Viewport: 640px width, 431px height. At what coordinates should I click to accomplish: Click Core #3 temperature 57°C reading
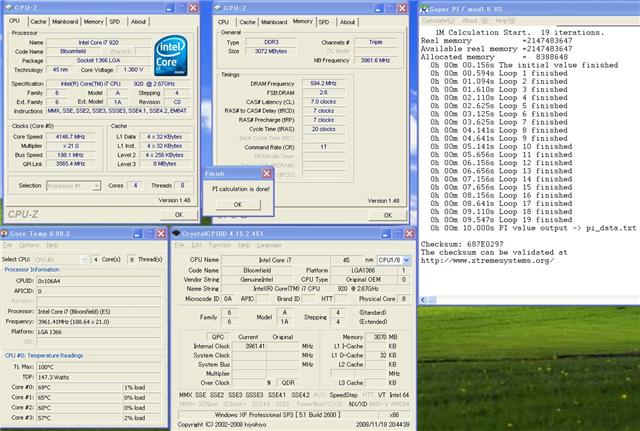tap(79, 418)
